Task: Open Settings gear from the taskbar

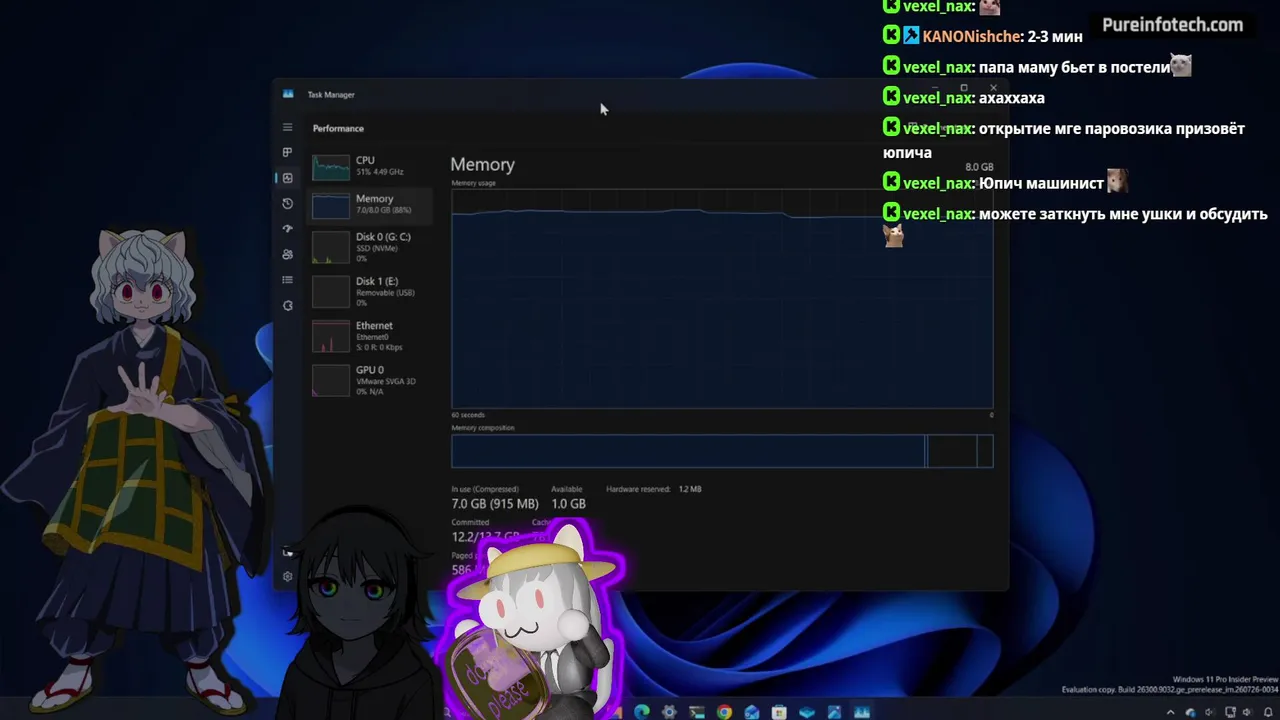Action: pos(669,712)
